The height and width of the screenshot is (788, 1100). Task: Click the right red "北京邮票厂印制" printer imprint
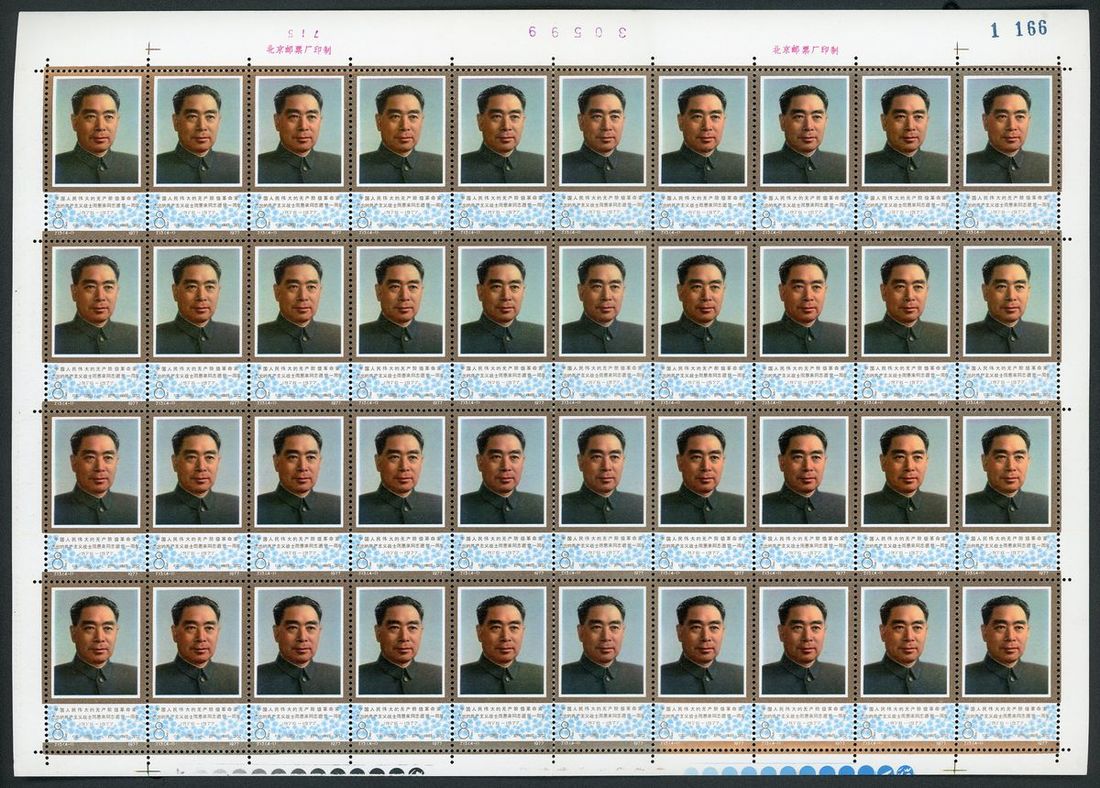point(805,49)
